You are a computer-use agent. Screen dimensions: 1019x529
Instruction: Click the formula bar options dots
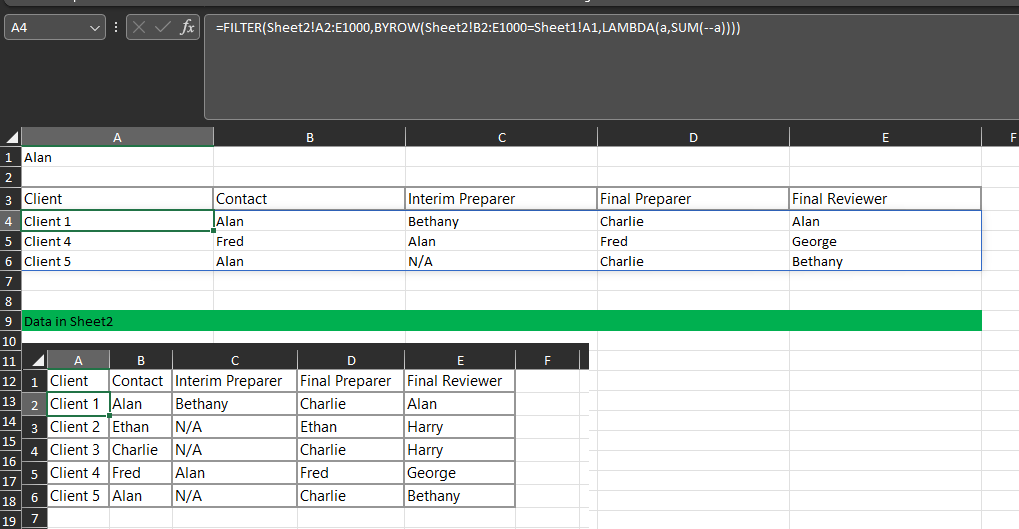coord(116,27)
